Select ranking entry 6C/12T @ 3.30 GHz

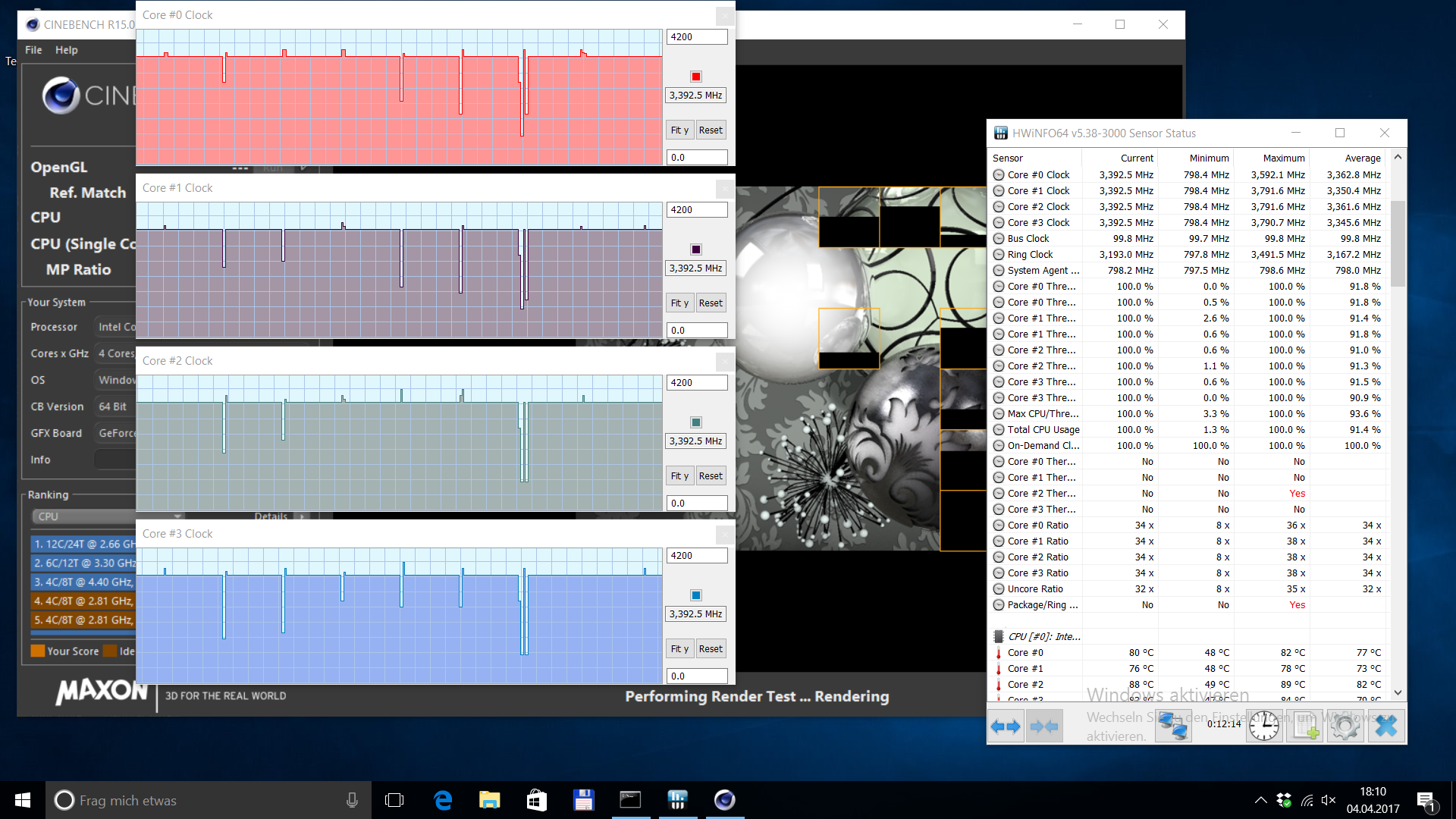point(83,563)
